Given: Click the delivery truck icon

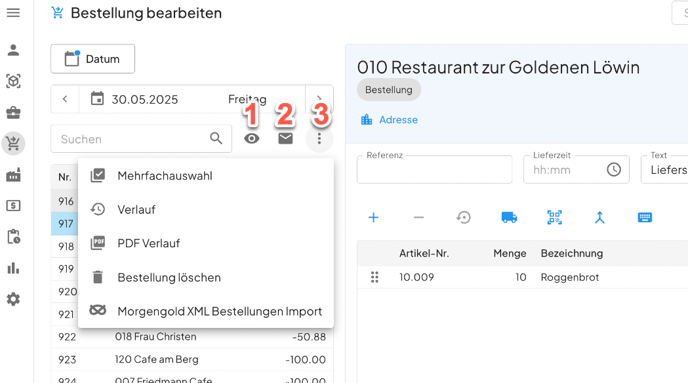Looking at the screenshot, I should pyautogui.click(x=509, y=218).
